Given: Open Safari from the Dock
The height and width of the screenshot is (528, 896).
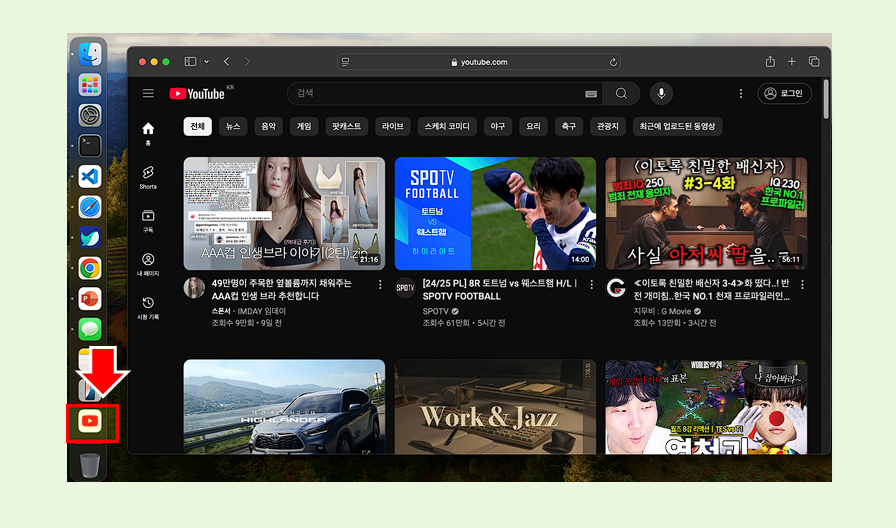Looking at the screenshot, I should pyautogui.click(x=90, y=207).
